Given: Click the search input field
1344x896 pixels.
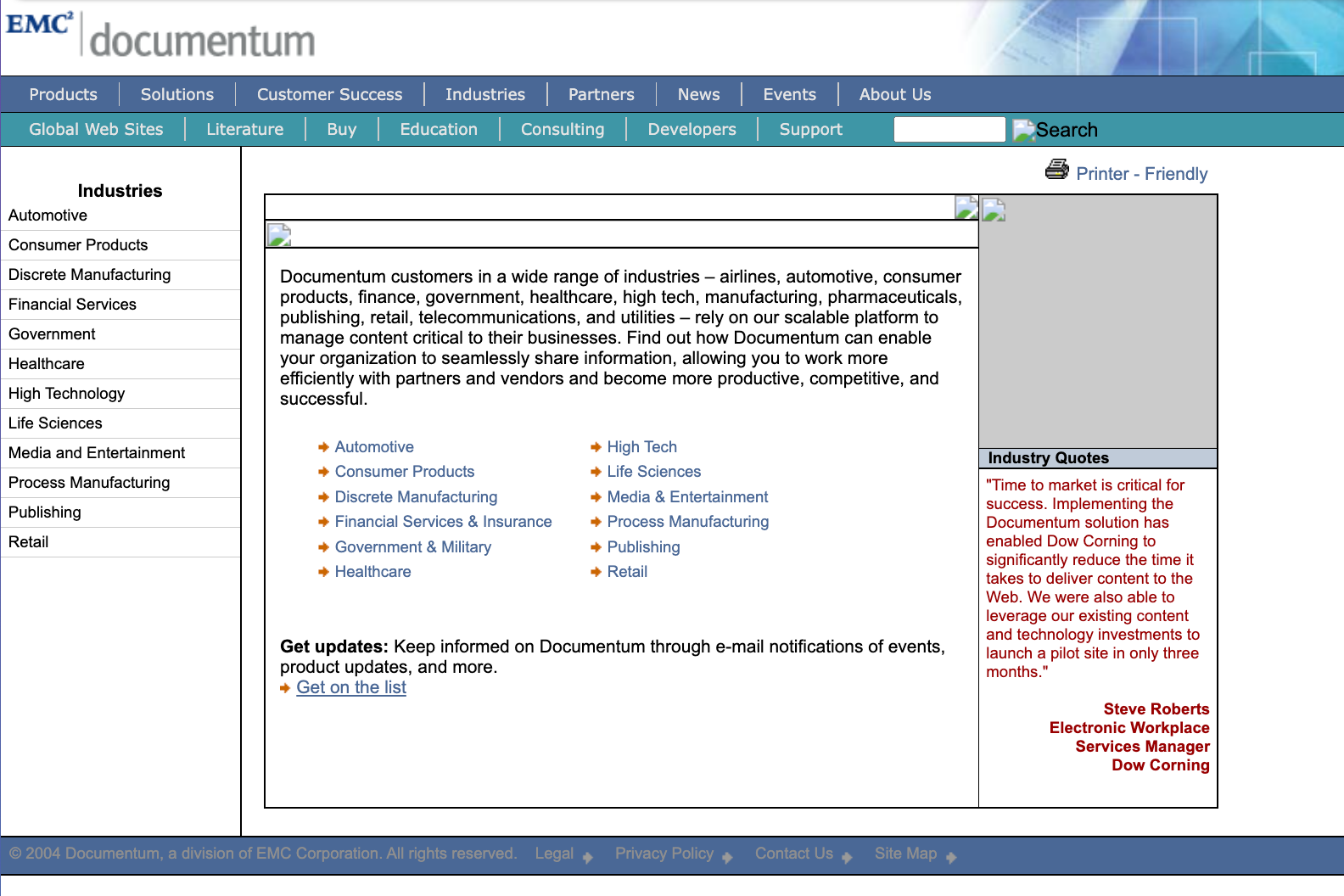Looking at the screenshot, I should pyautogui.click(x=949, y=130).
